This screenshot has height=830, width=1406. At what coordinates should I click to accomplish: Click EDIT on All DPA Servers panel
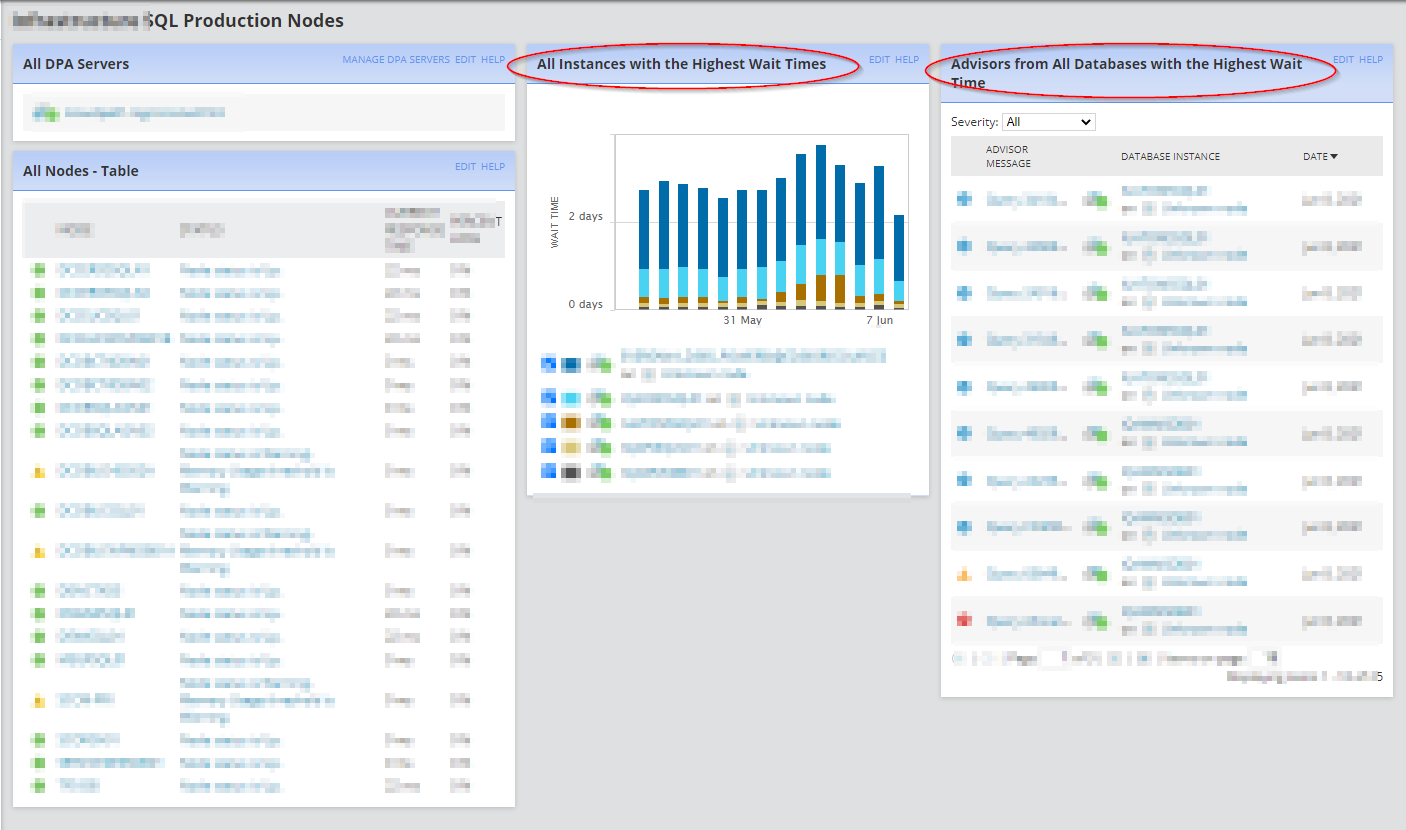point(465,60)
